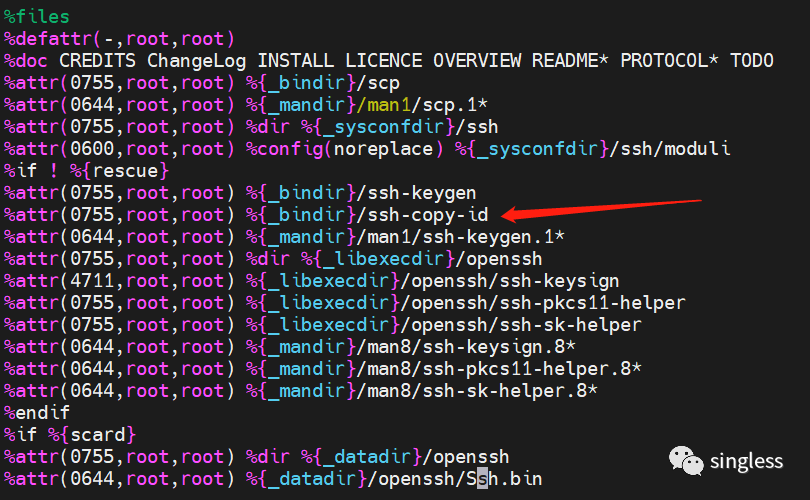Click the WeChat logo icon in watermark
Screen dimensions: 810x500
686,461
